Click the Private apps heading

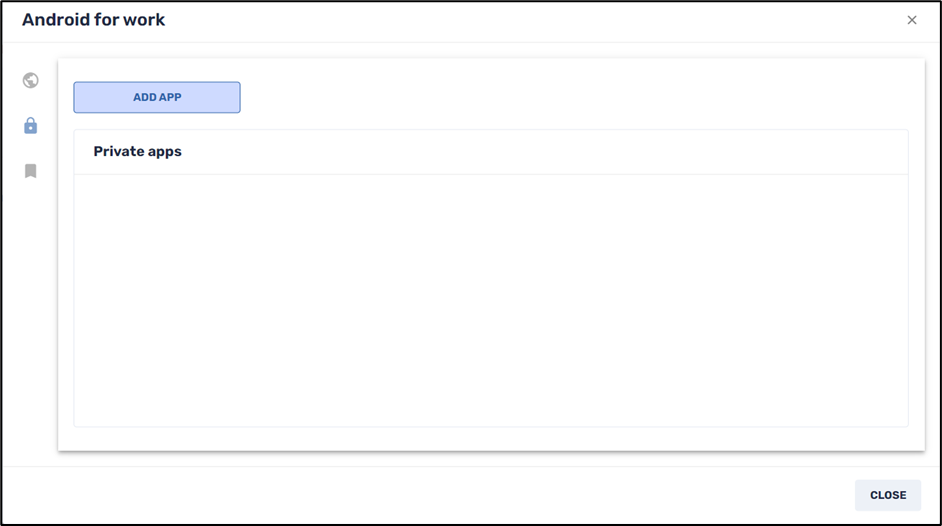pyautogui.click(x=137, y=152)
